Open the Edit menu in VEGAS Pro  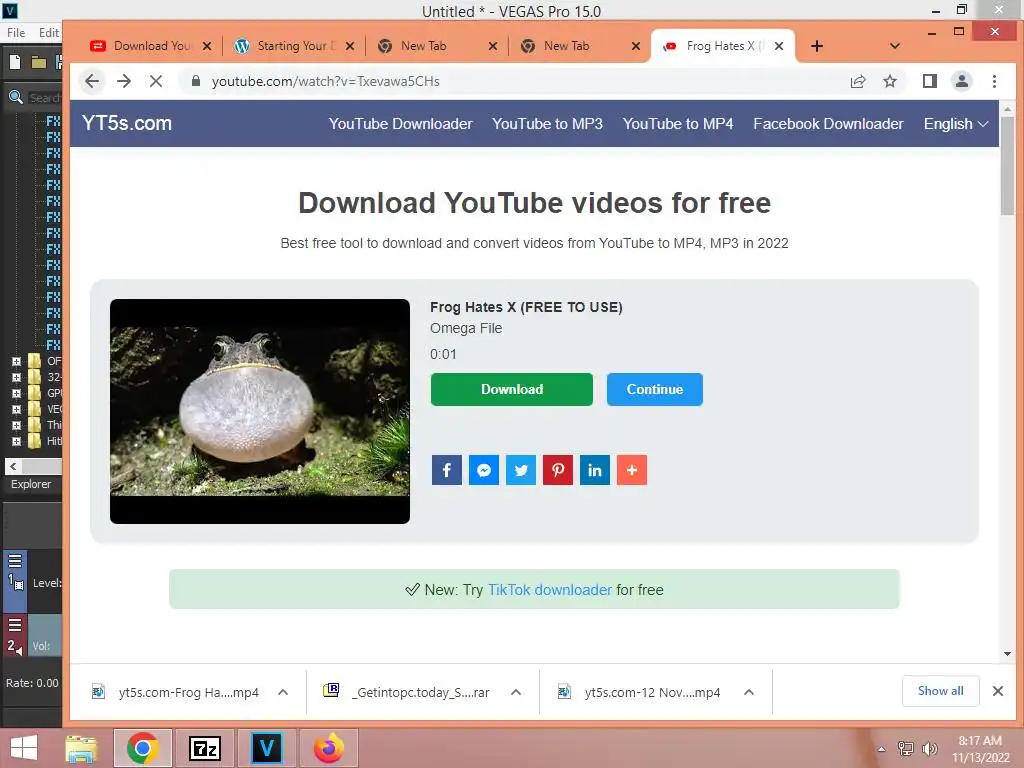tap(48, 33)
